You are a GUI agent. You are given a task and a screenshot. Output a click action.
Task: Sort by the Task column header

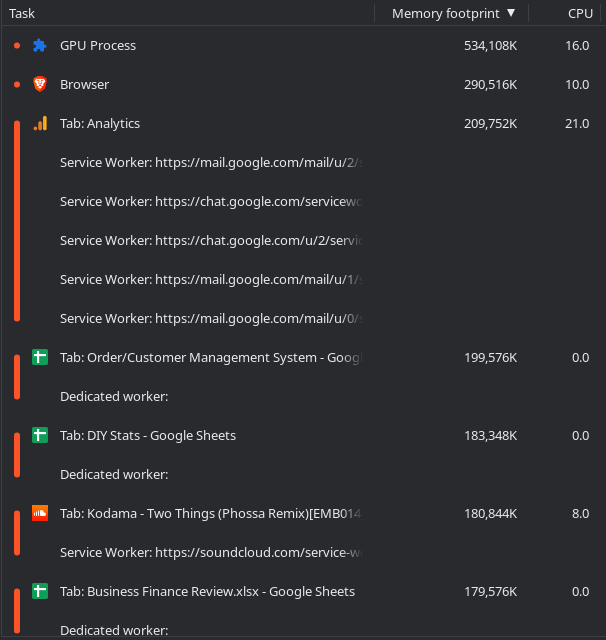tap(22, 13)
